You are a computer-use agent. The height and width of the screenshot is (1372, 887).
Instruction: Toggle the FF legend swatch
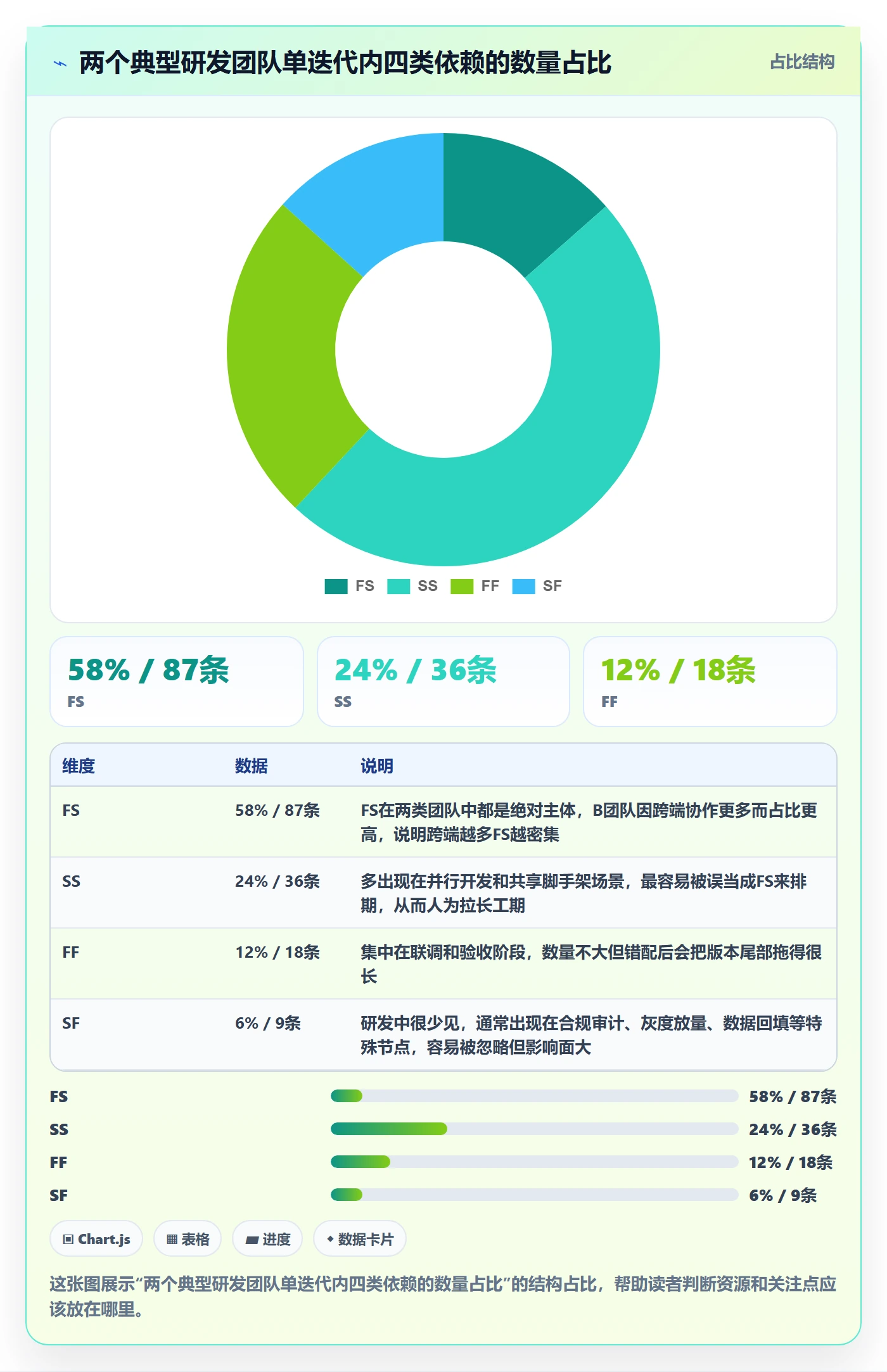click(462, 586)
